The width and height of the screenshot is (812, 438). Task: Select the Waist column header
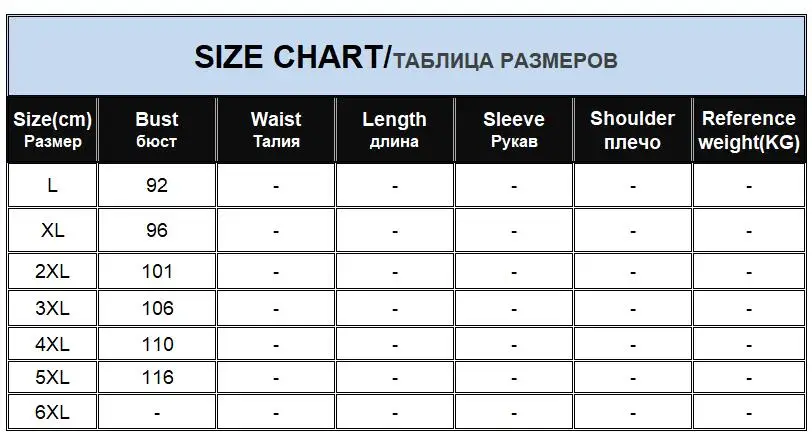pyautogui.click(x=276, y=129)
